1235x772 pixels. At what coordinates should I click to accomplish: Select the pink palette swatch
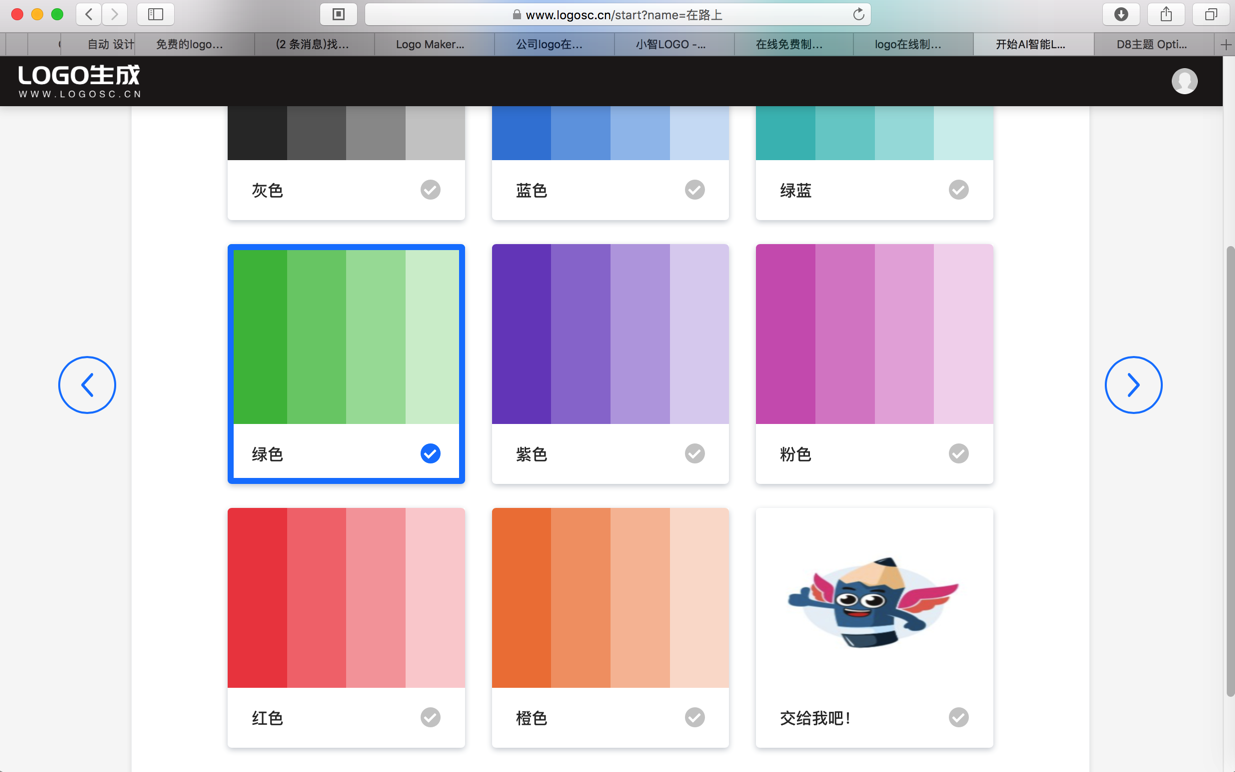click(x=874, y=334)
